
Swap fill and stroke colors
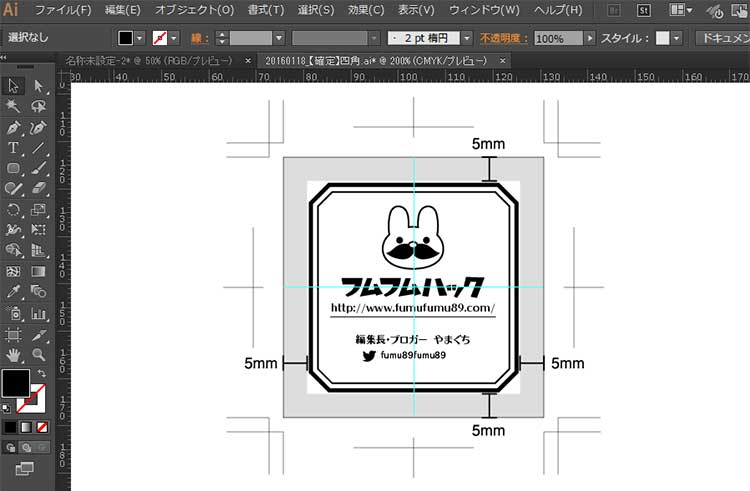[x=42, y=372]
